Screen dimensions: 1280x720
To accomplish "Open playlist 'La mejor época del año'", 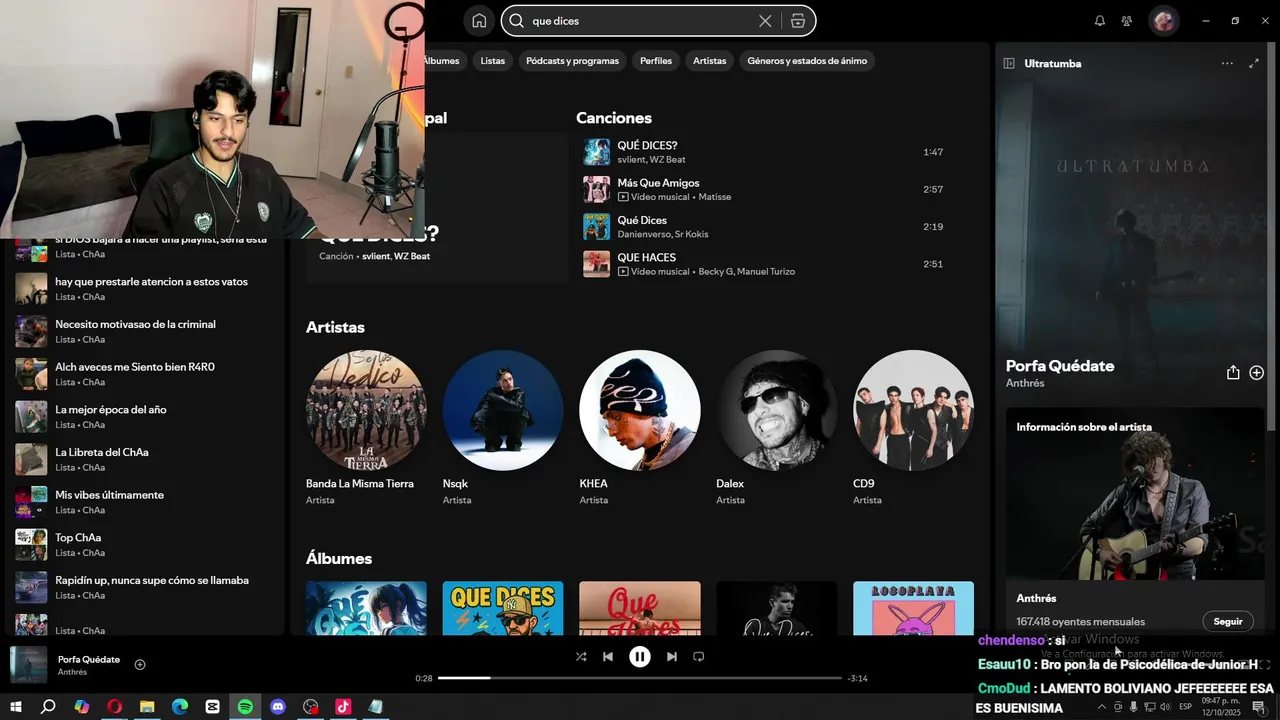I will tap(145, 417).
